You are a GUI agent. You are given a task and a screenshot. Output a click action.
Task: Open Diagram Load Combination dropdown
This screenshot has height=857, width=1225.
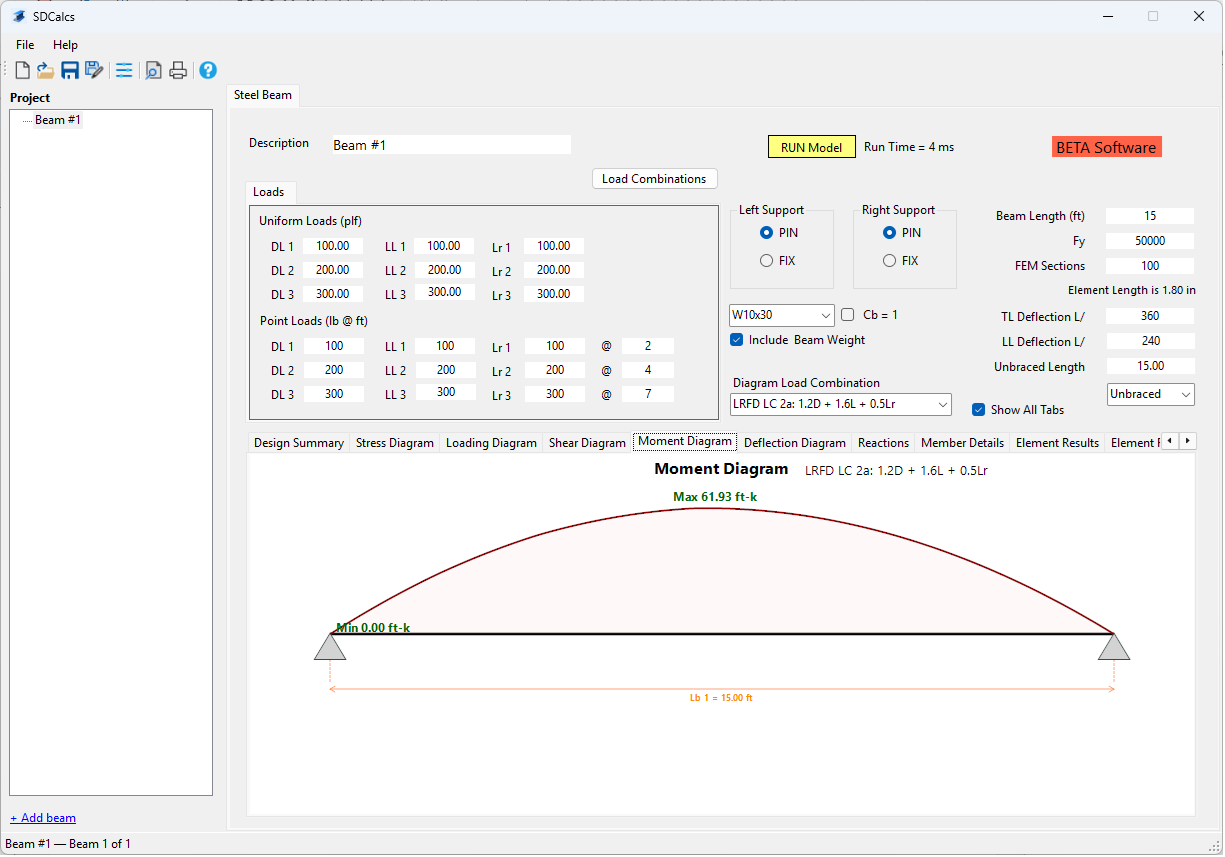pos(841,404)
